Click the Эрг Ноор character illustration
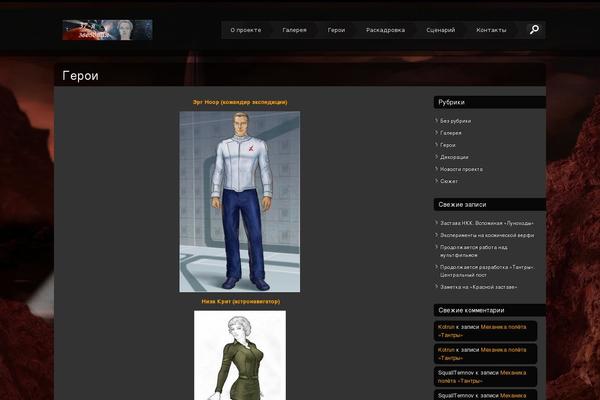 [x=240, y=202]
